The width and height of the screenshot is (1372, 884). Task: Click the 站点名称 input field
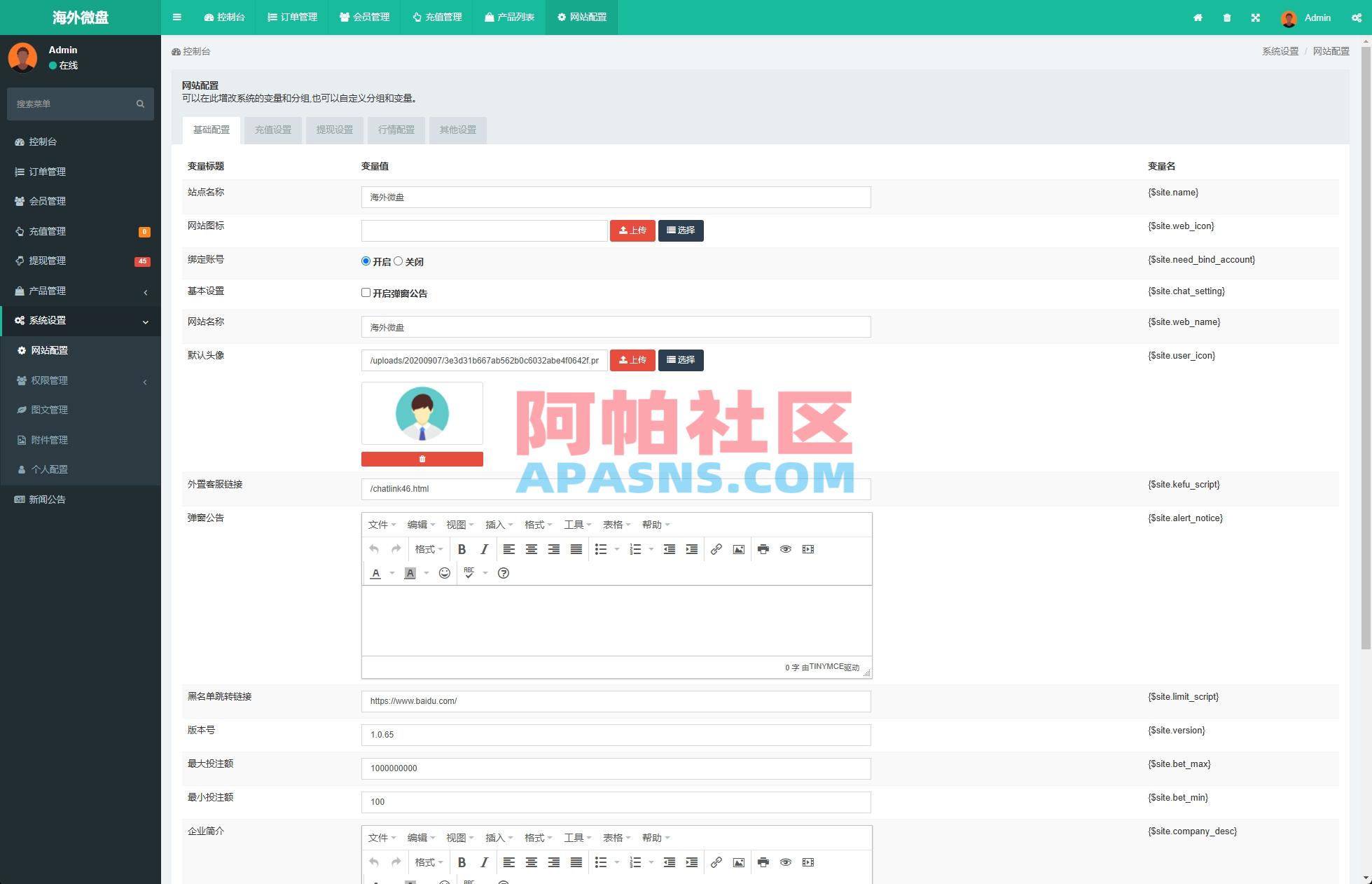click(x=615, y=197)
